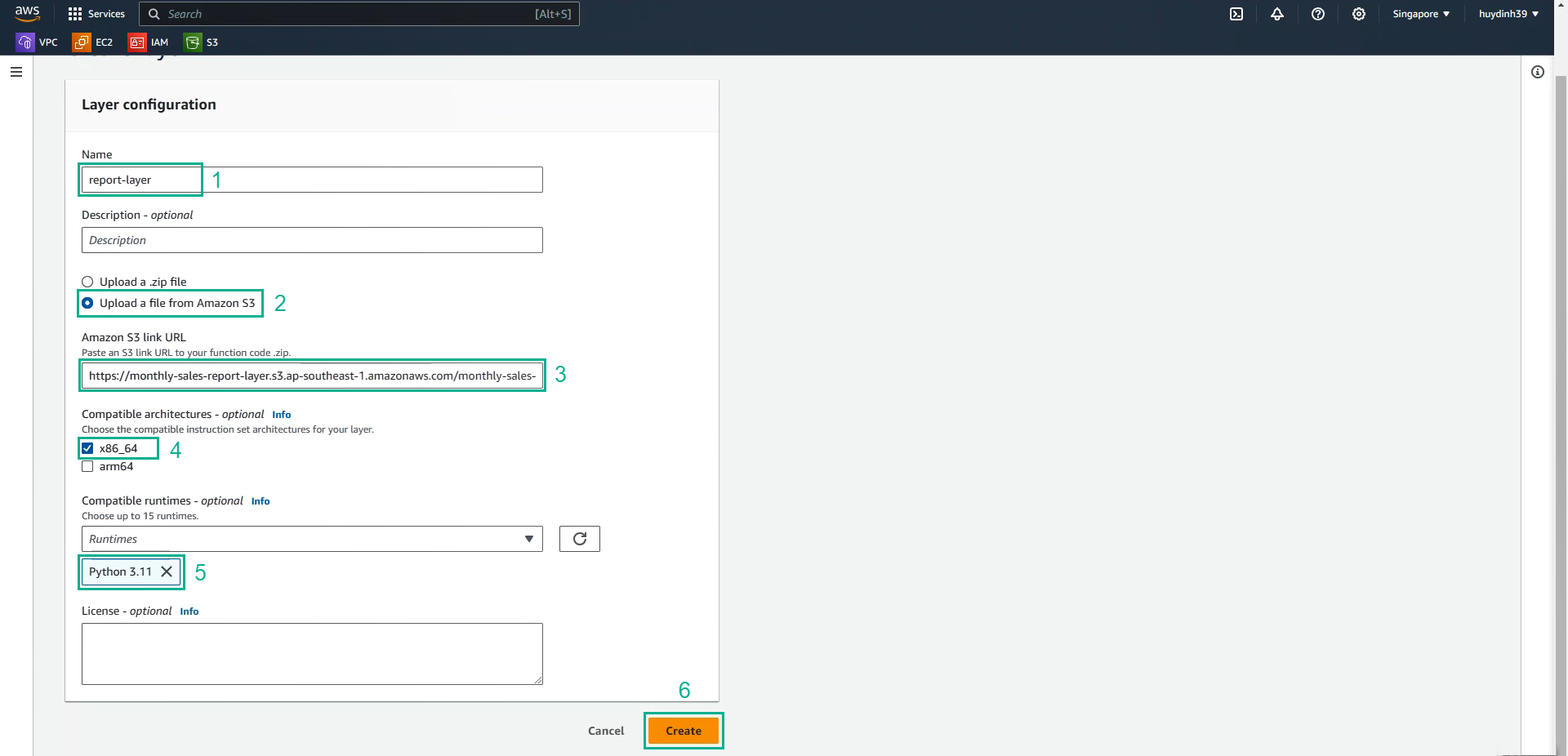
Task: Open the IAM shortcut icon
Action: (137, 42)
